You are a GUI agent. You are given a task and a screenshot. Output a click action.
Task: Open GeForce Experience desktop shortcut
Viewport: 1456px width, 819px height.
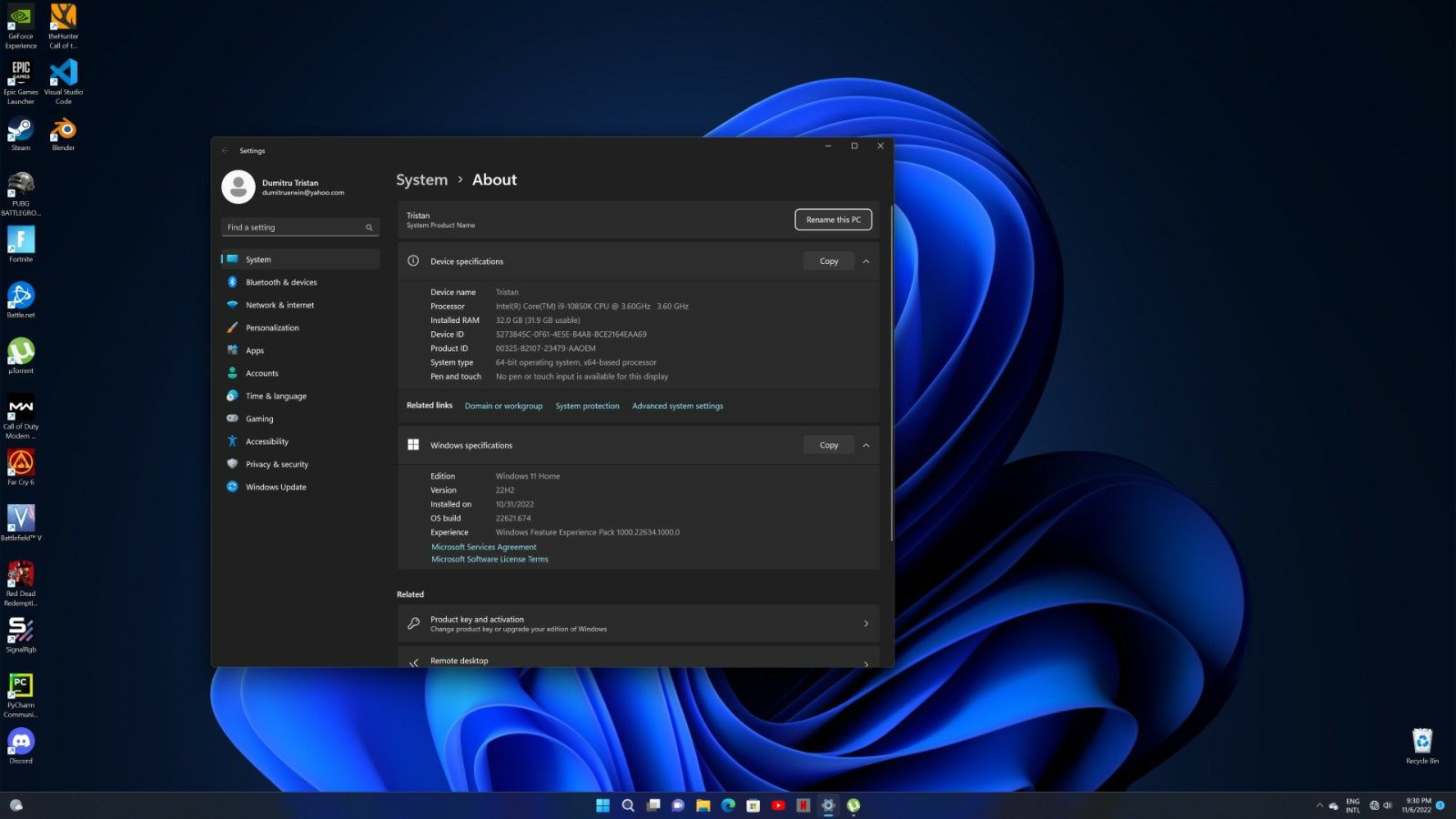(21, 26)
